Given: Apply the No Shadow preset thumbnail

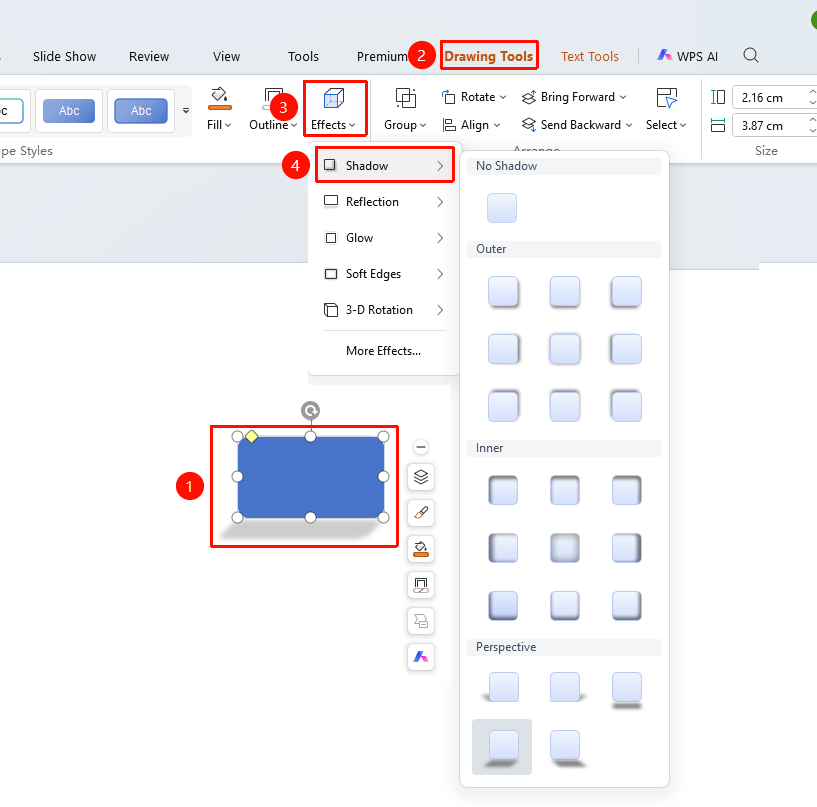Looking at the screenshot, I should click(x=502, y=208).
